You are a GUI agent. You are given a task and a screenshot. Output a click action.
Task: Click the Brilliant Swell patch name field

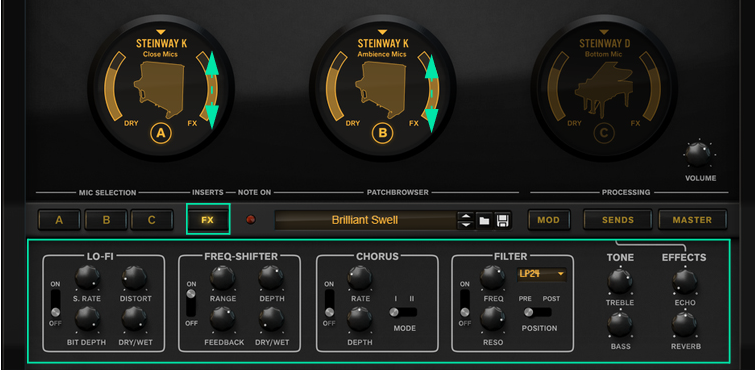[x=365, y=220]
